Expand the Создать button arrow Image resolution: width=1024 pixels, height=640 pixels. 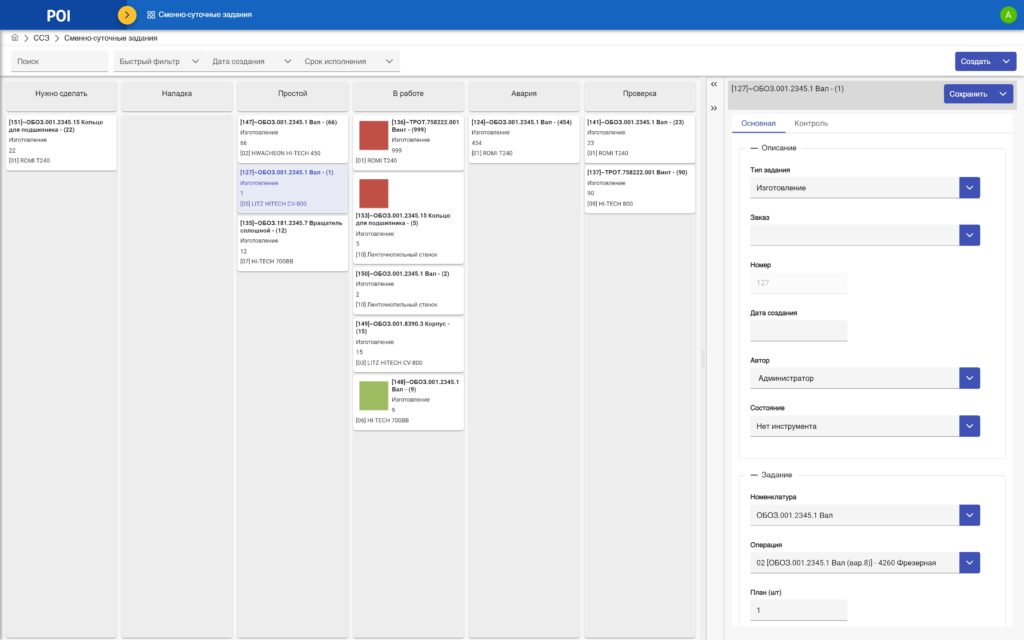point(1006,61)
